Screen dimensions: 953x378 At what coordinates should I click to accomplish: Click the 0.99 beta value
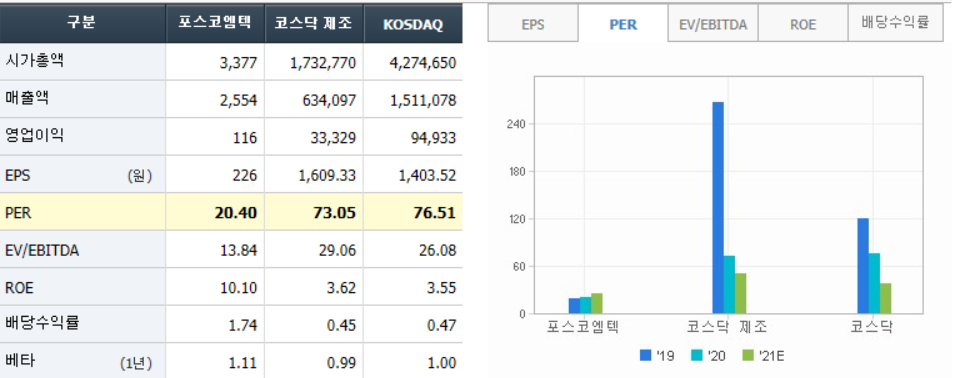click(x=341, y=363)
